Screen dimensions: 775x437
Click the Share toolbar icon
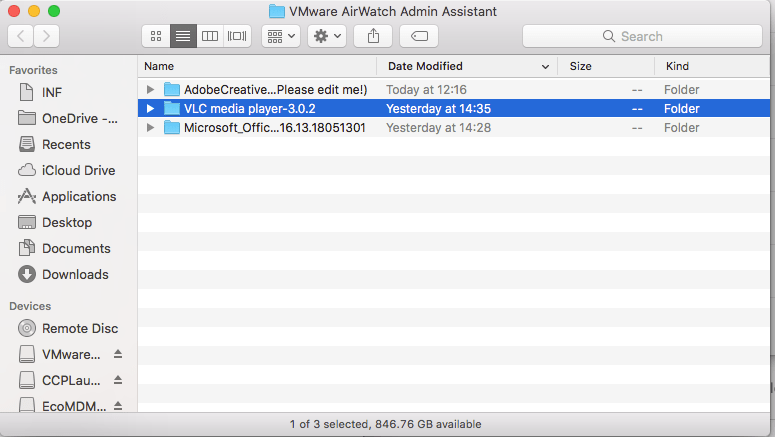click(373, 36)
